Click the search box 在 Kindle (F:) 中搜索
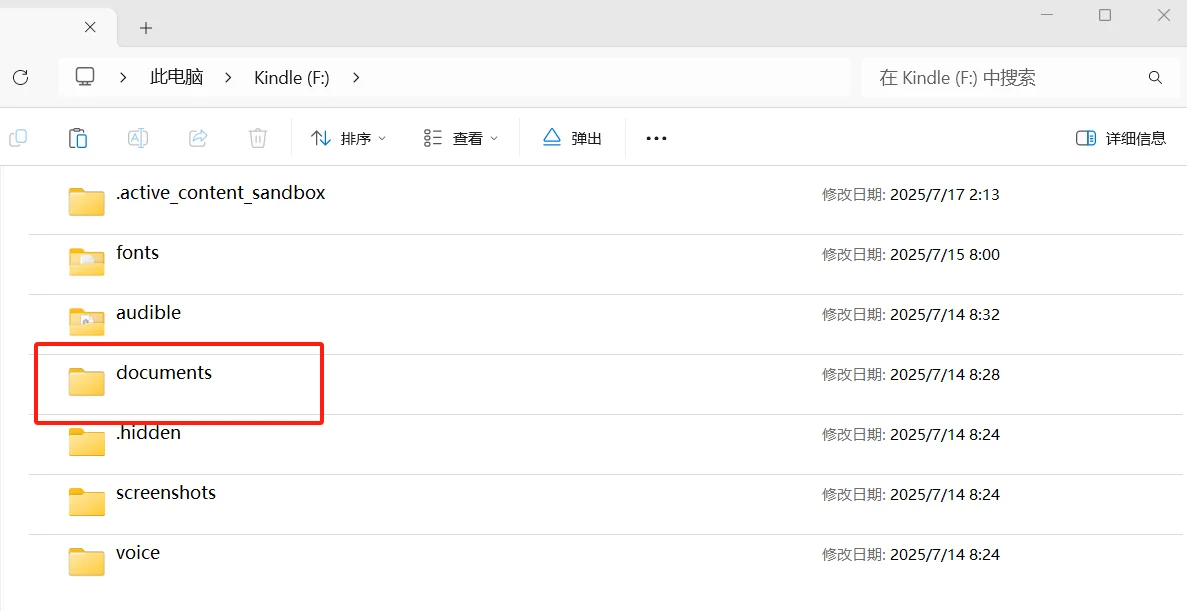The image size is (1187, 611). tap(1020, 77)
